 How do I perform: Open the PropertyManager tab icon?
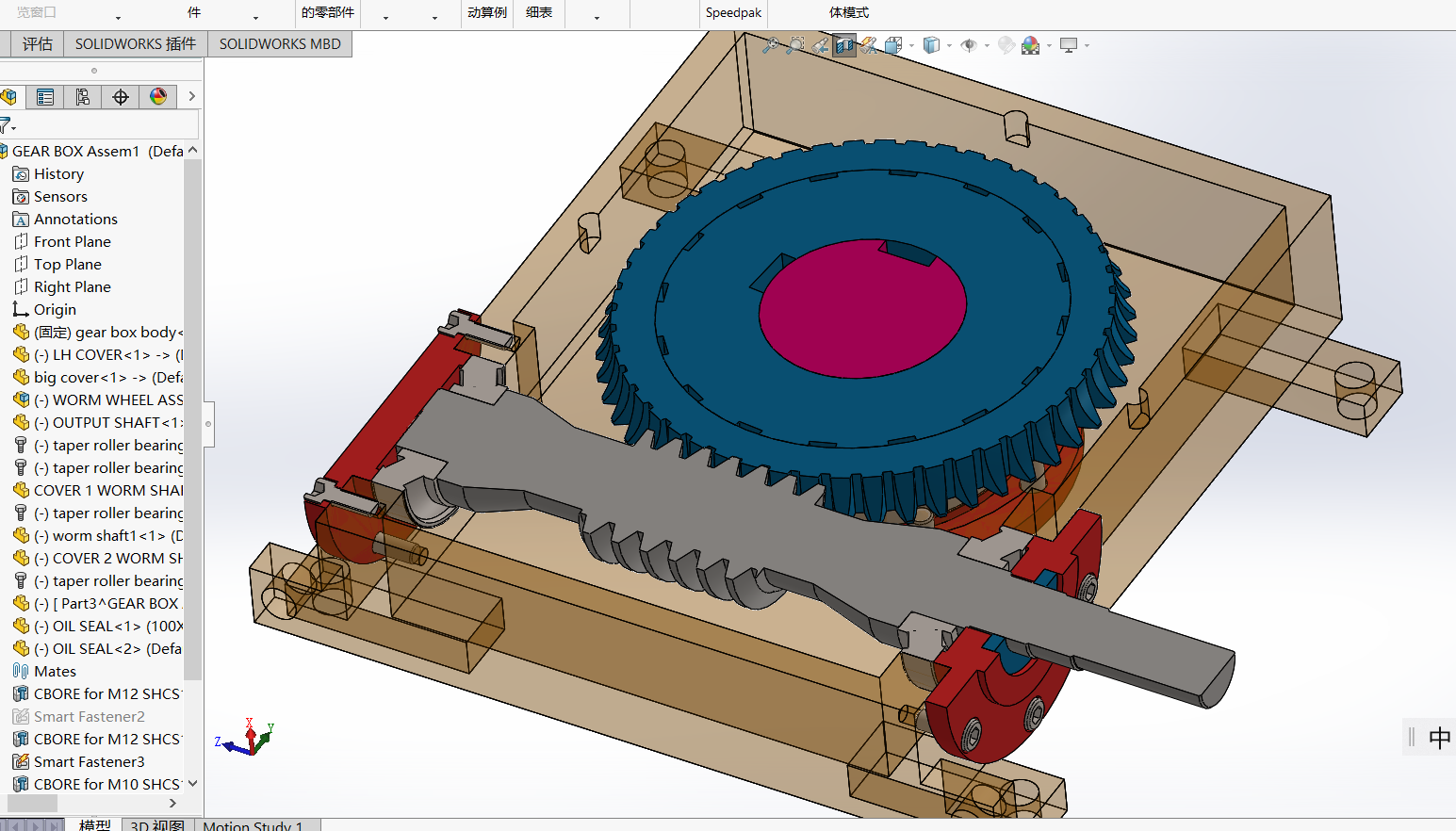44,97
